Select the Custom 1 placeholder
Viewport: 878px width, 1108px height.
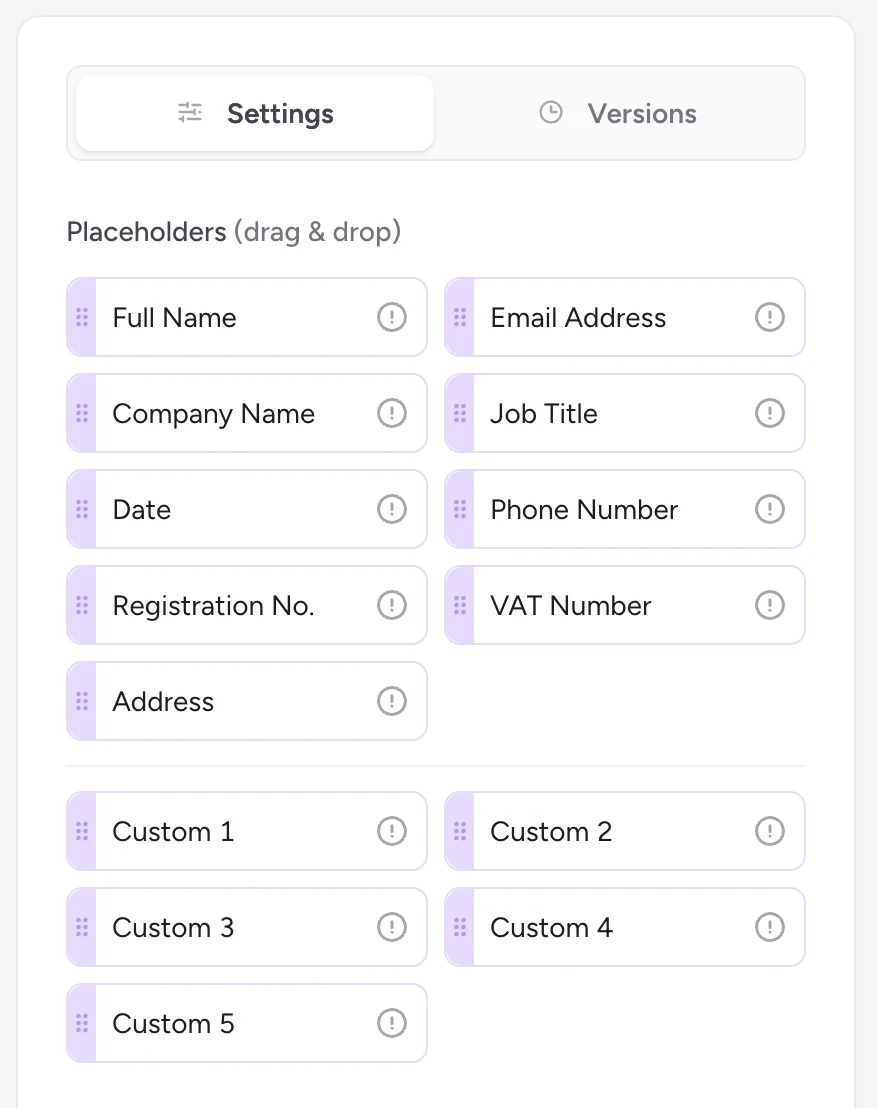[x=245, y=831]
